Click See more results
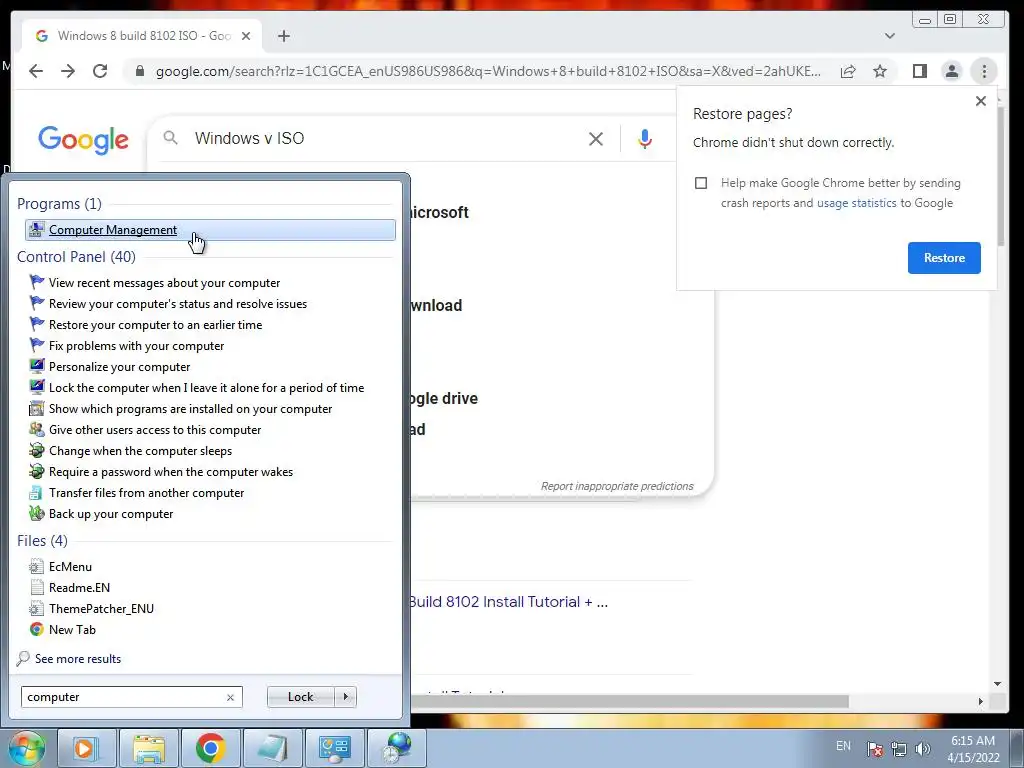The image size is (1024, 768). point(78,659)
